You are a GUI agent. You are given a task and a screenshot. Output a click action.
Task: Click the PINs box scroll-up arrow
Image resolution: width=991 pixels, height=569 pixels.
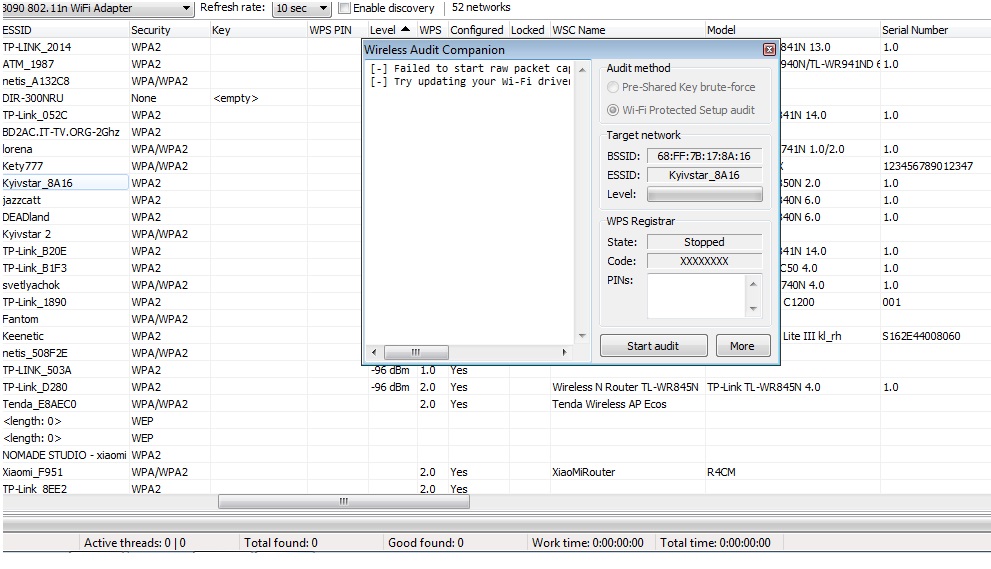(754, 283)
